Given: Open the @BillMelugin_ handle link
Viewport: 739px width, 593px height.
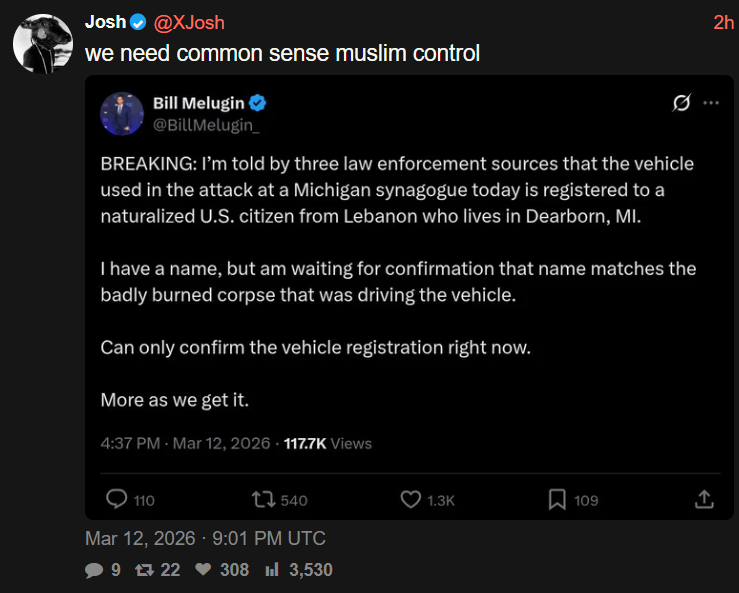Looking at the screenshot, I should point(206,125).
